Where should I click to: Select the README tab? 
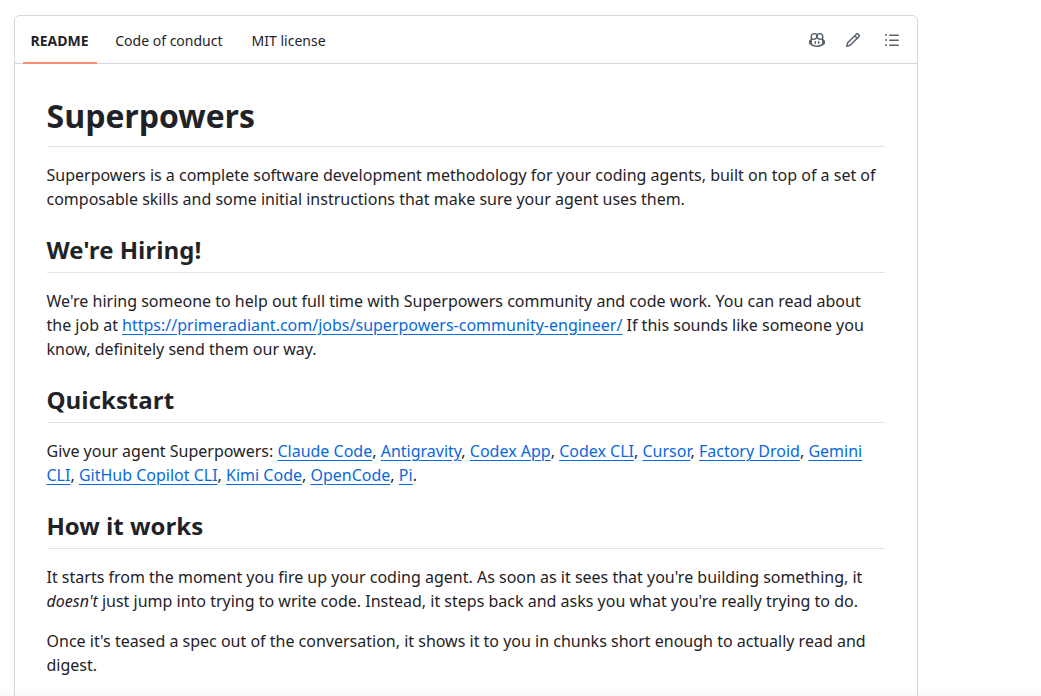point(60,41)
